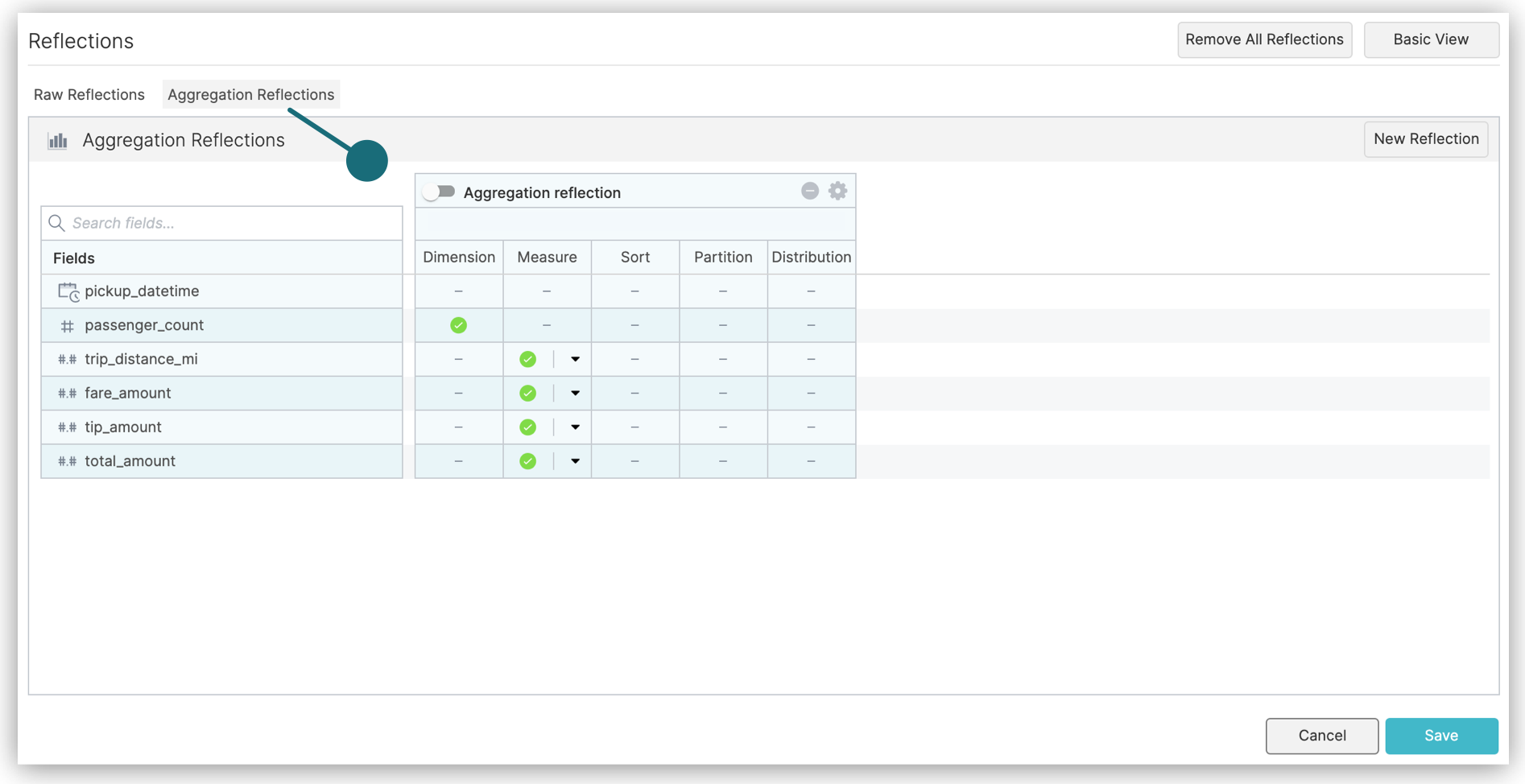Click the pickup_datetime date type icon
Screen dimensions: 1525x784
click(x=68, y=291)
